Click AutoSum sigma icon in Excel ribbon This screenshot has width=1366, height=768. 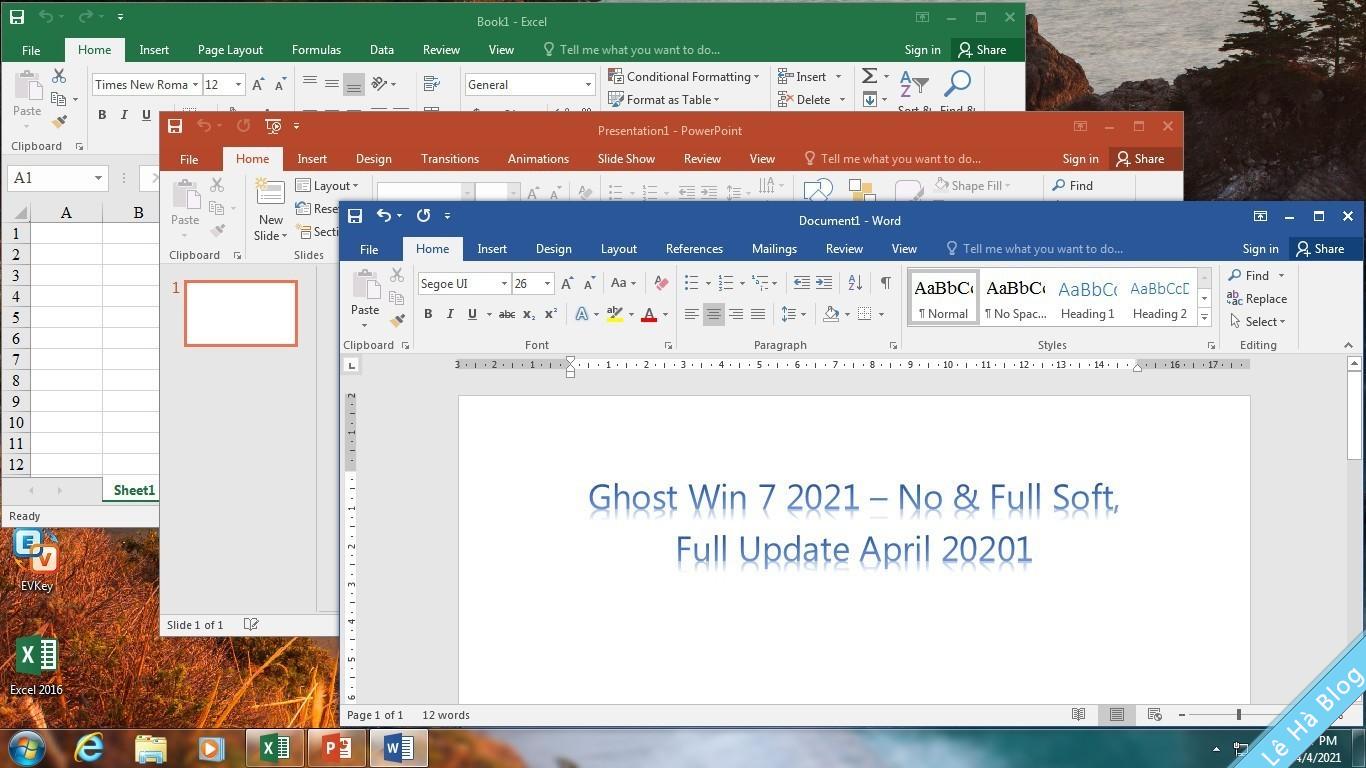869,76
